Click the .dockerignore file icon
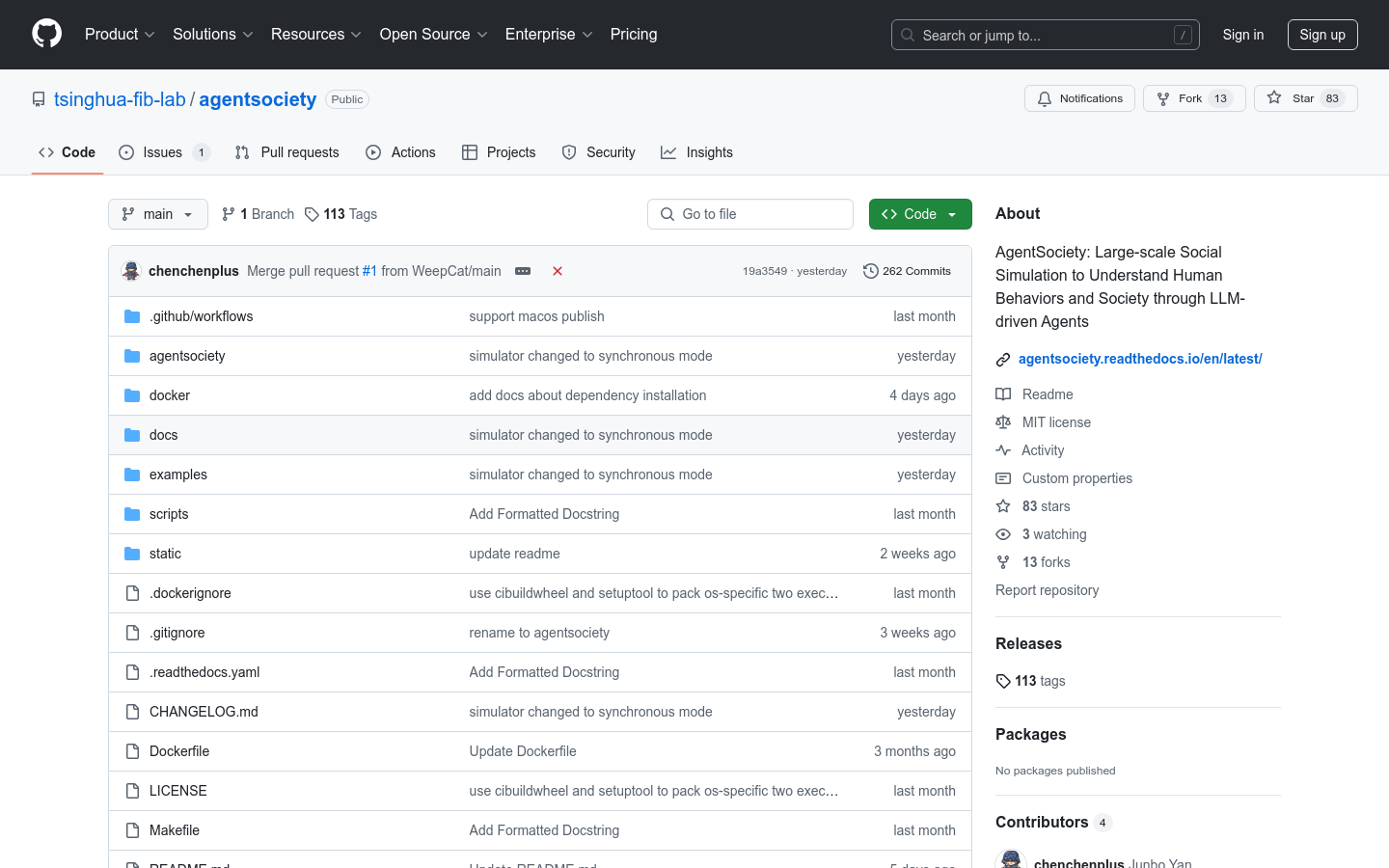This screenshot has width=1389, height=868. pyautogui.click(x=132, y=593)
